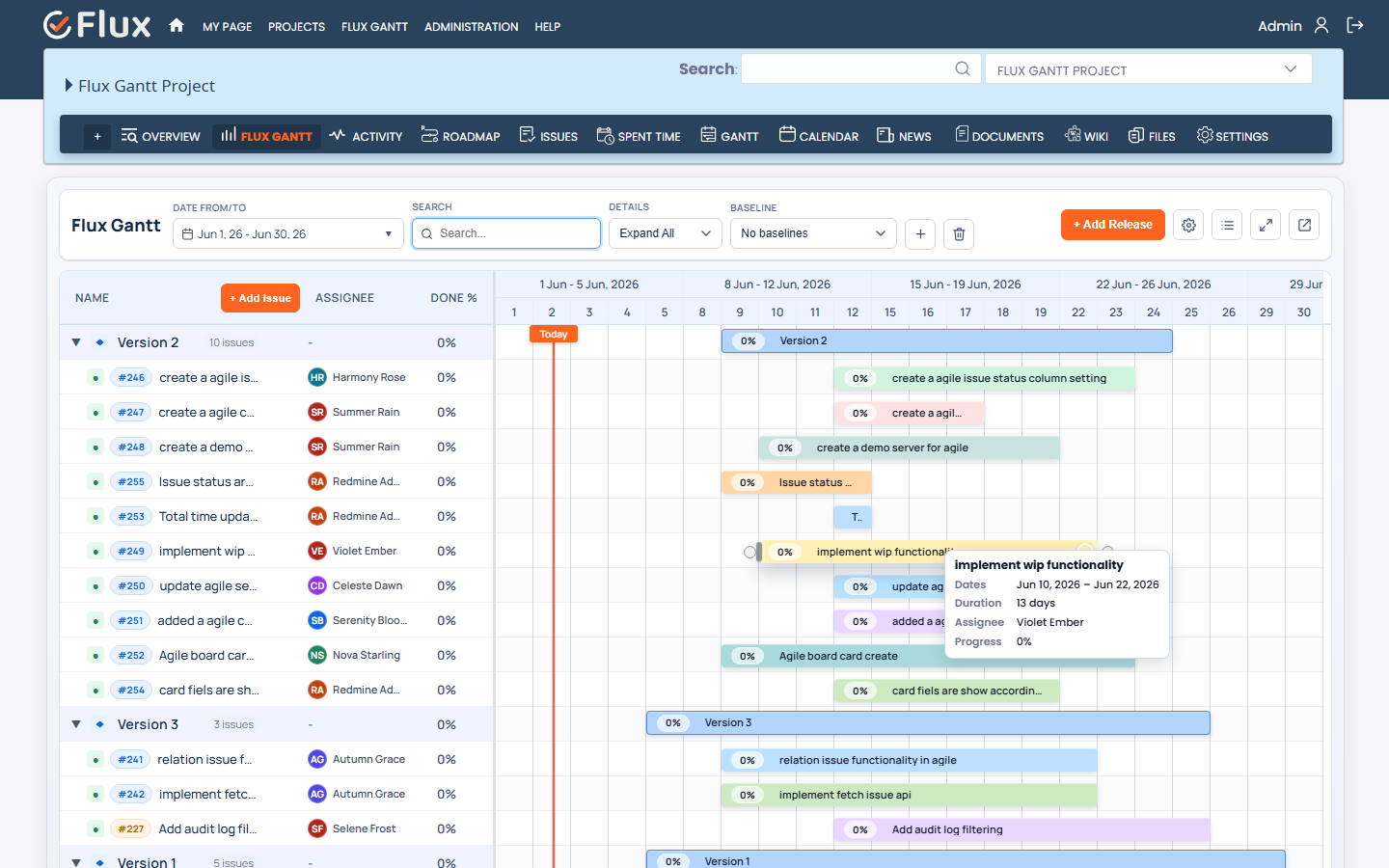Collapse the Version 1 group
Image resolution: width=1389 pixels, height=868 pixels.
pyautogui.click(x=76, y=862)
